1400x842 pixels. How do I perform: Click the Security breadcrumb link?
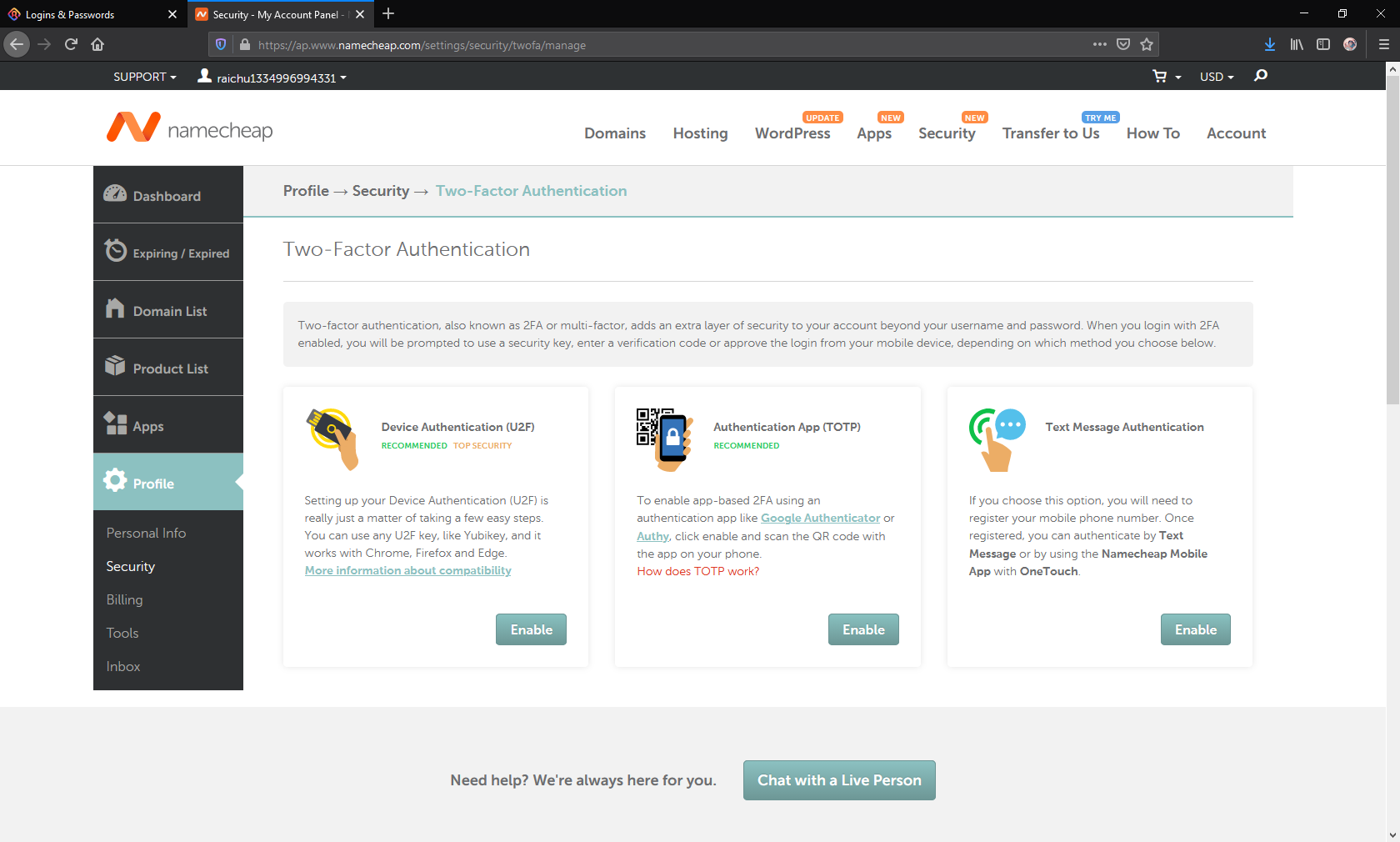click(x=381, y=191)
